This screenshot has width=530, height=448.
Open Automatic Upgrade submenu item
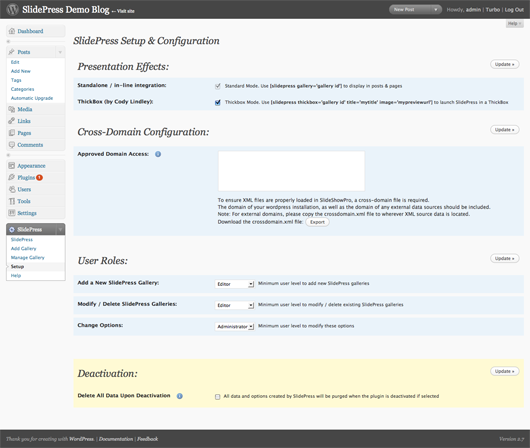32,98
